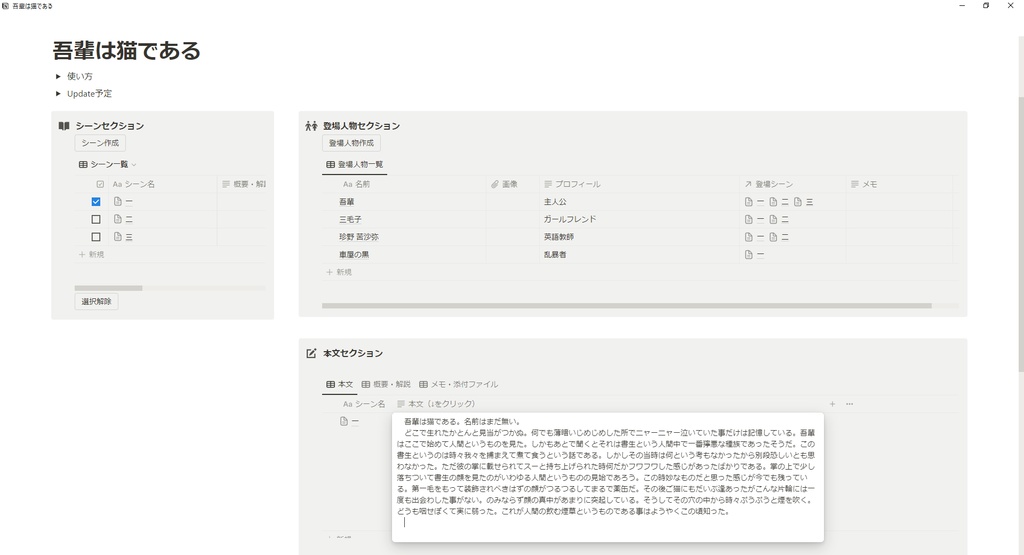Click the 登場人物セクション heading text

tap(361, 126)
